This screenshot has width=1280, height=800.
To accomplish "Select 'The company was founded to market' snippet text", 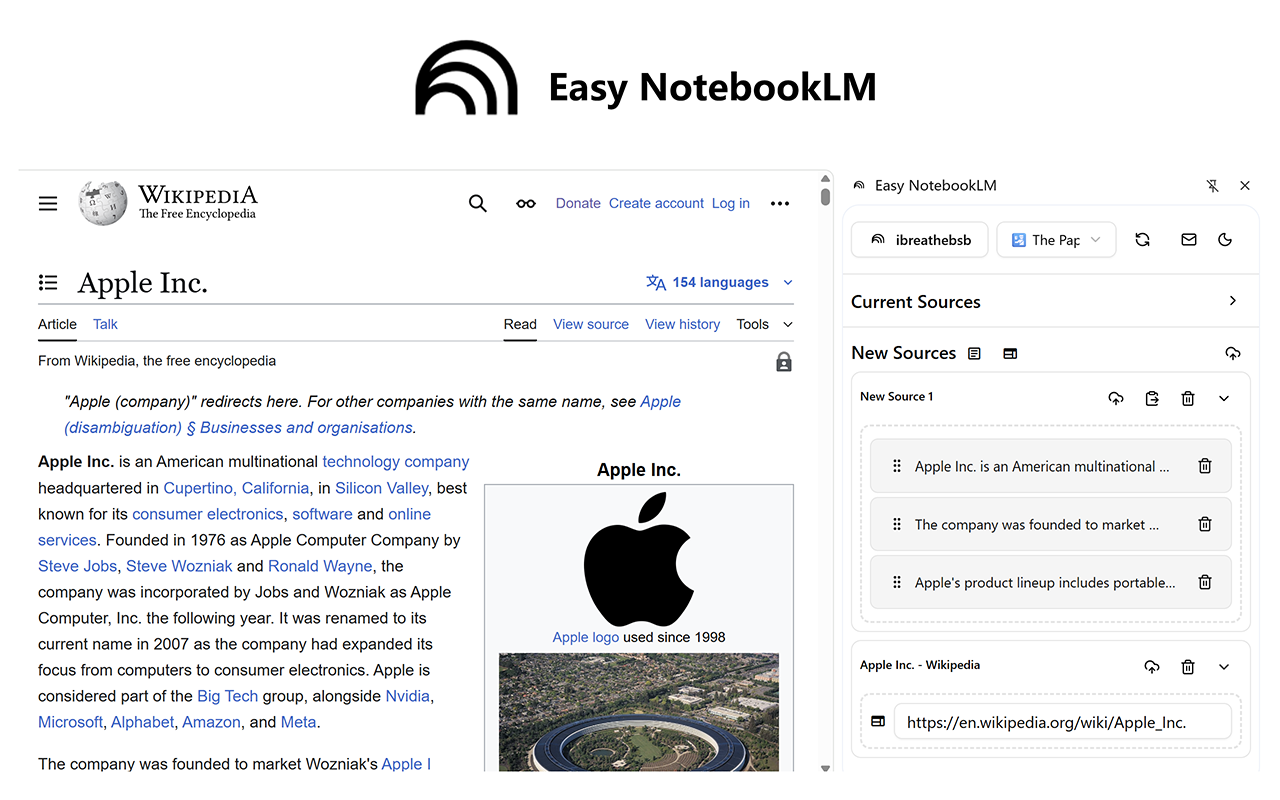I will click(1037, 524).
